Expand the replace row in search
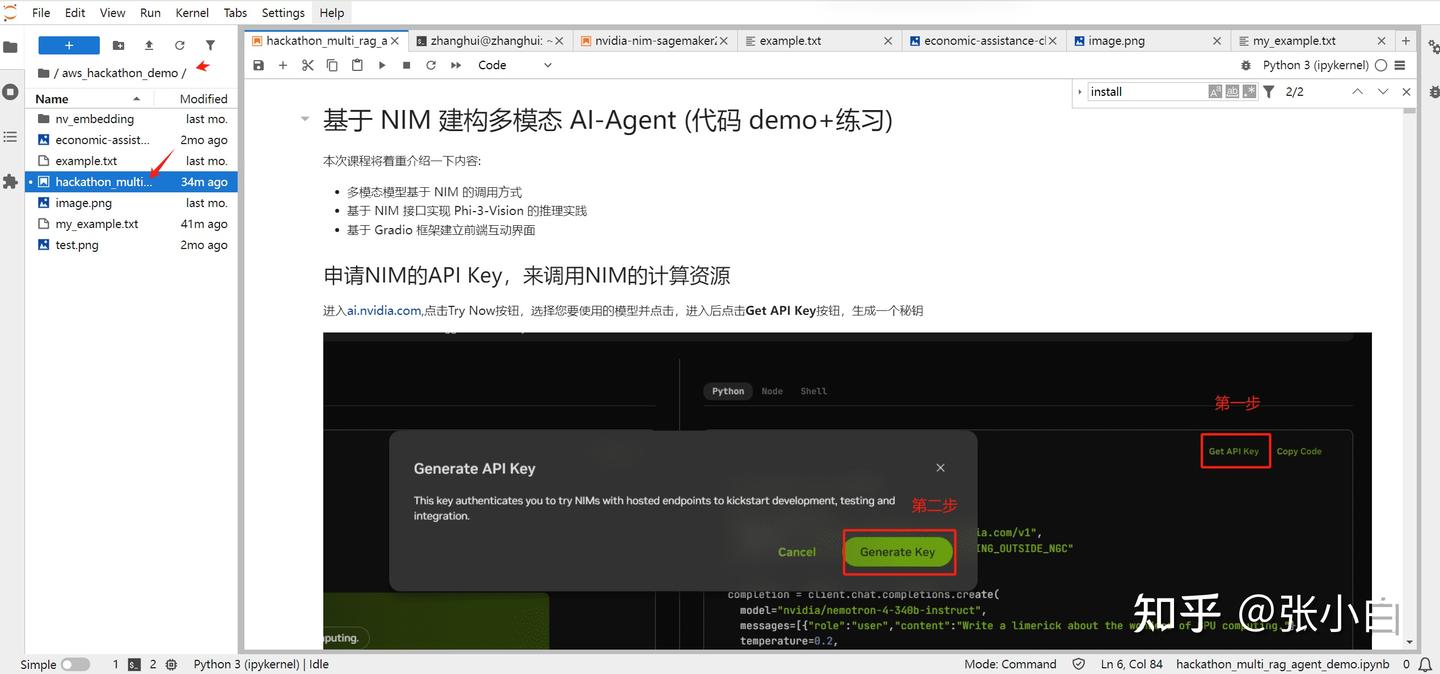 tap(1080, 91)
